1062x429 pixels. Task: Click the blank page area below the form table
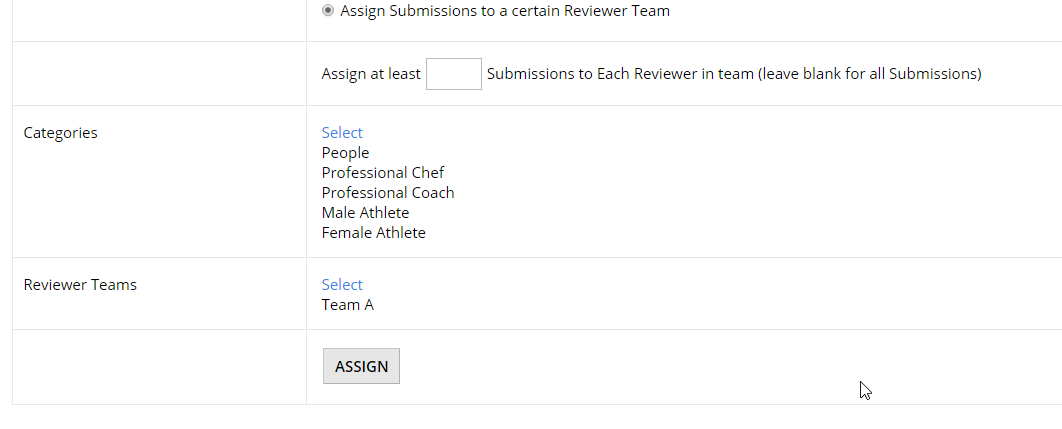(531, 417)
